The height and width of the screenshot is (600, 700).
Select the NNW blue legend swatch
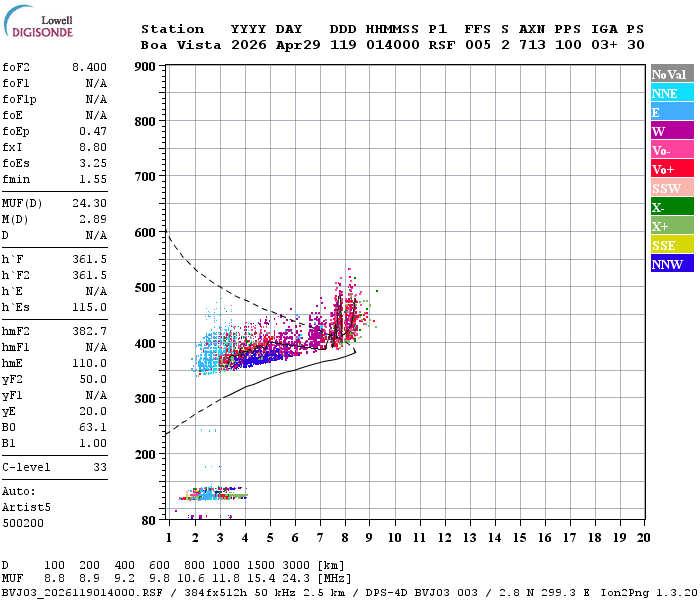(x=672, y=263)
